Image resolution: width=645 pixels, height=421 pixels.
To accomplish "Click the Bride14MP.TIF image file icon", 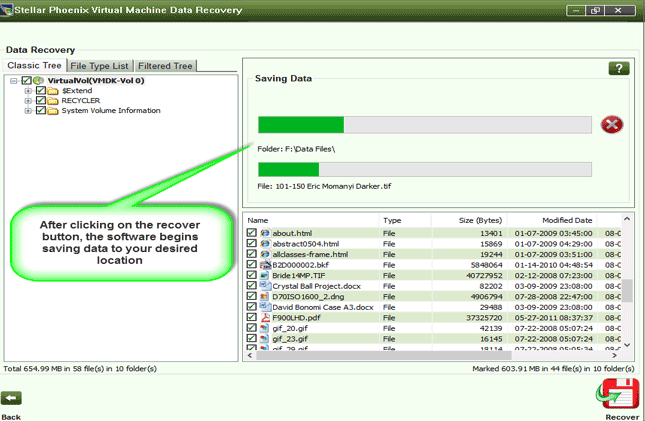I will click(x=265, y=275).
